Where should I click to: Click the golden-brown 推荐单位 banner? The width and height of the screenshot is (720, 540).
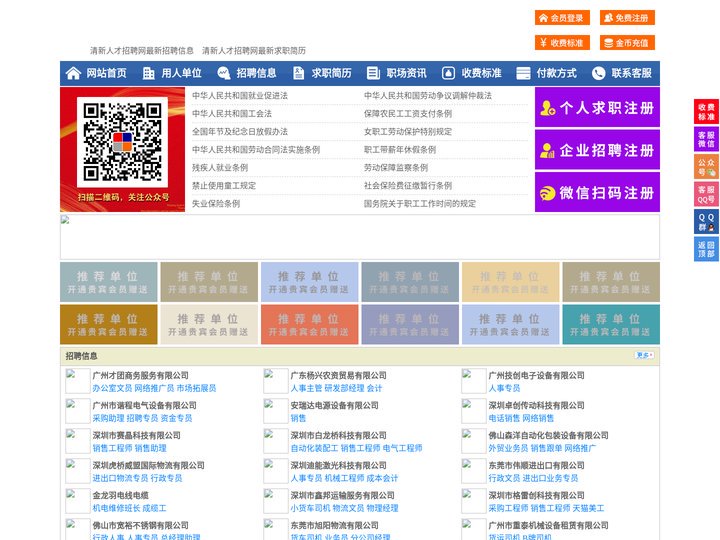(108, 324)
